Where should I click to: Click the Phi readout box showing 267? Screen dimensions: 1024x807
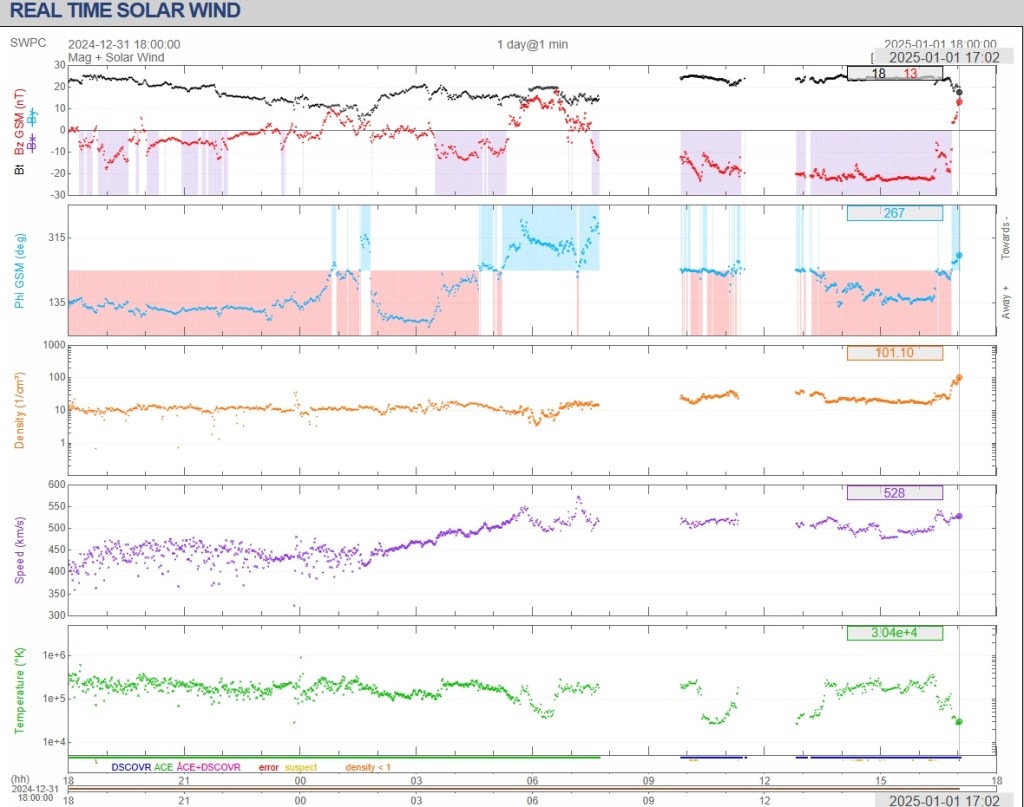click(x=894, y=213)
